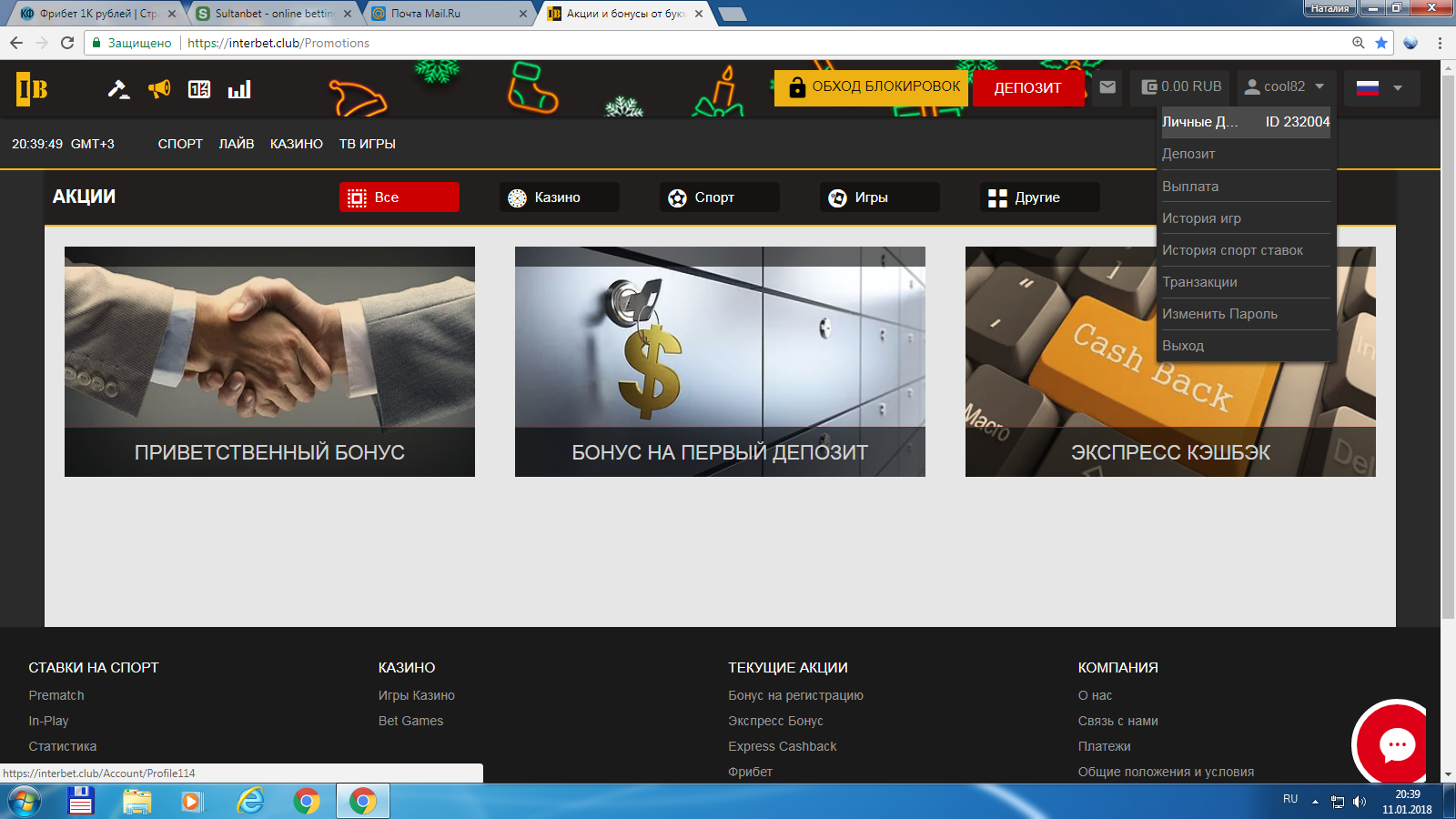Image resolution: width=1456 pixels, height=819 pixels.
Task: Close the Почта Mail.Ru browser tab
Action: click(523, 14)
